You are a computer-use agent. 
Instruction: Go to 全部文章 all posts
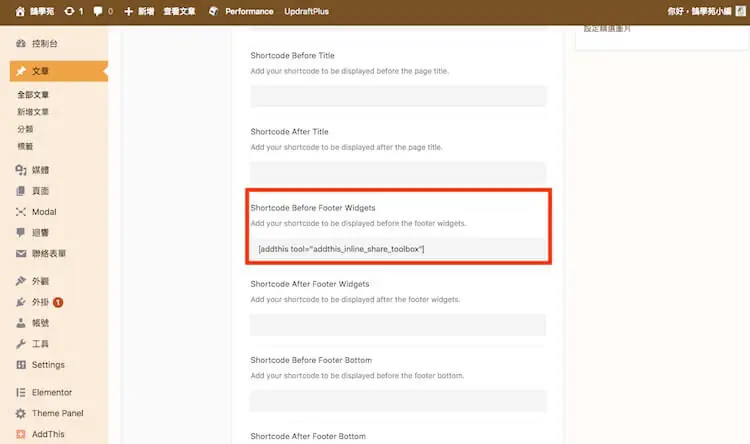click(33, 95)
